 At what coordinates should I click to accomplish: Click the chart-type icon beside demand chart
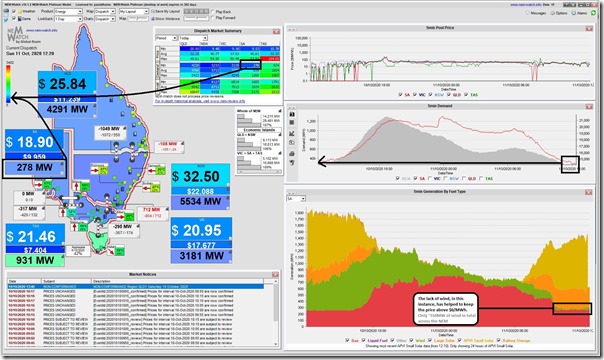click(292, 134)
